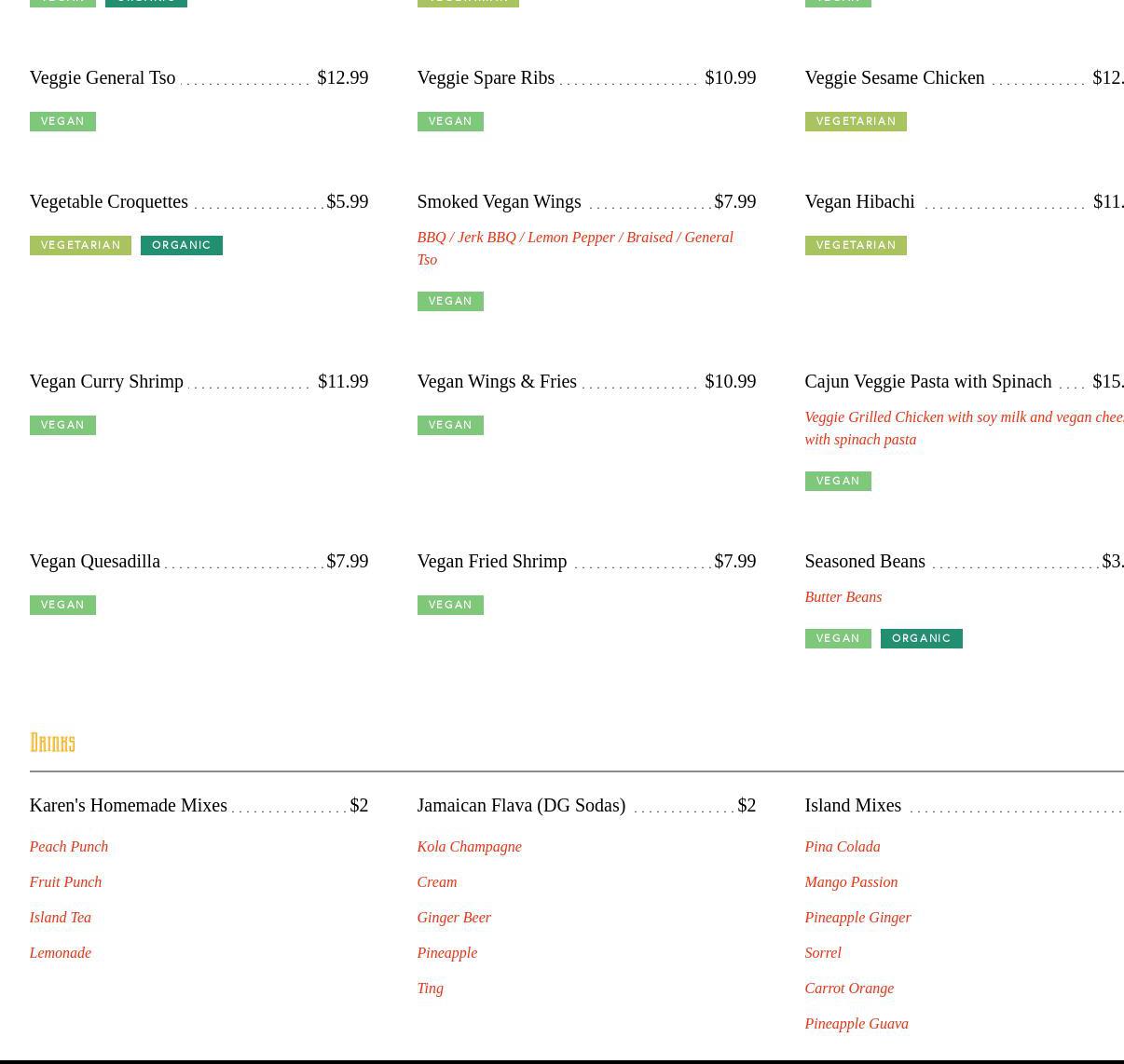Click the Organic tag under Vegetable Croquettes
This screenshot has height=1064, width=1124.
(181, 245)
